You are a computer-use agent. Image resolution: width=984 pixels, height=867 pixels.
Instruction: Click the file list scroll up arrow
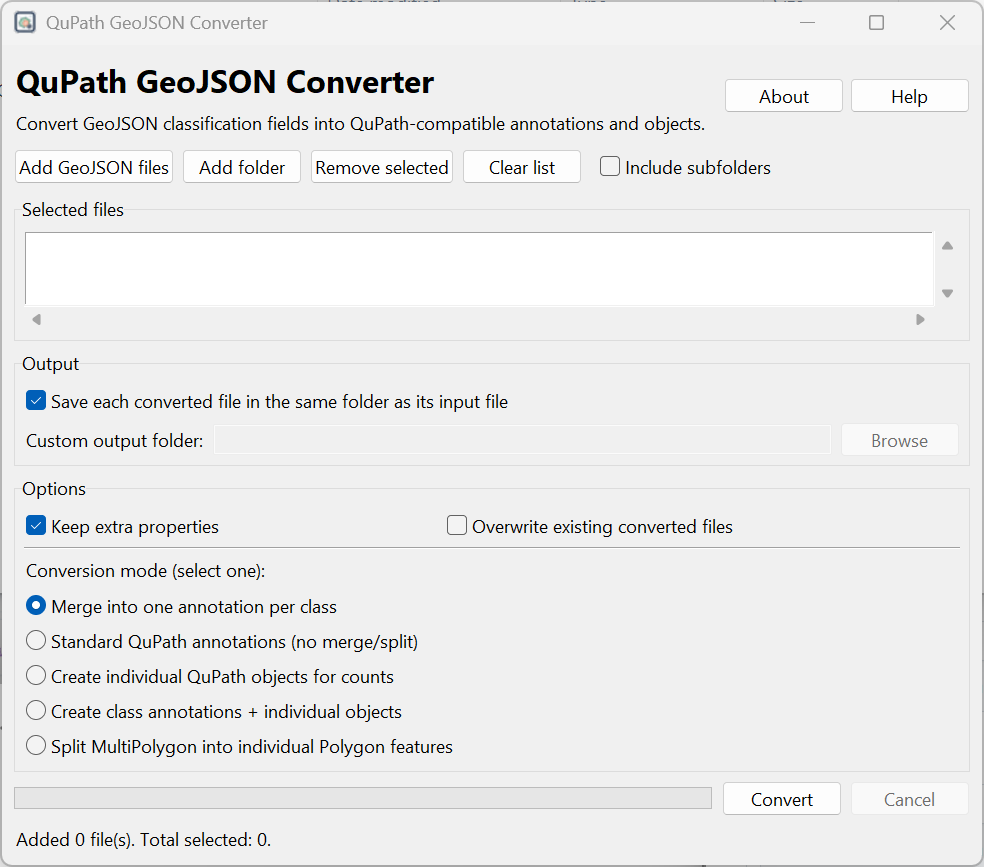(948, 246)
